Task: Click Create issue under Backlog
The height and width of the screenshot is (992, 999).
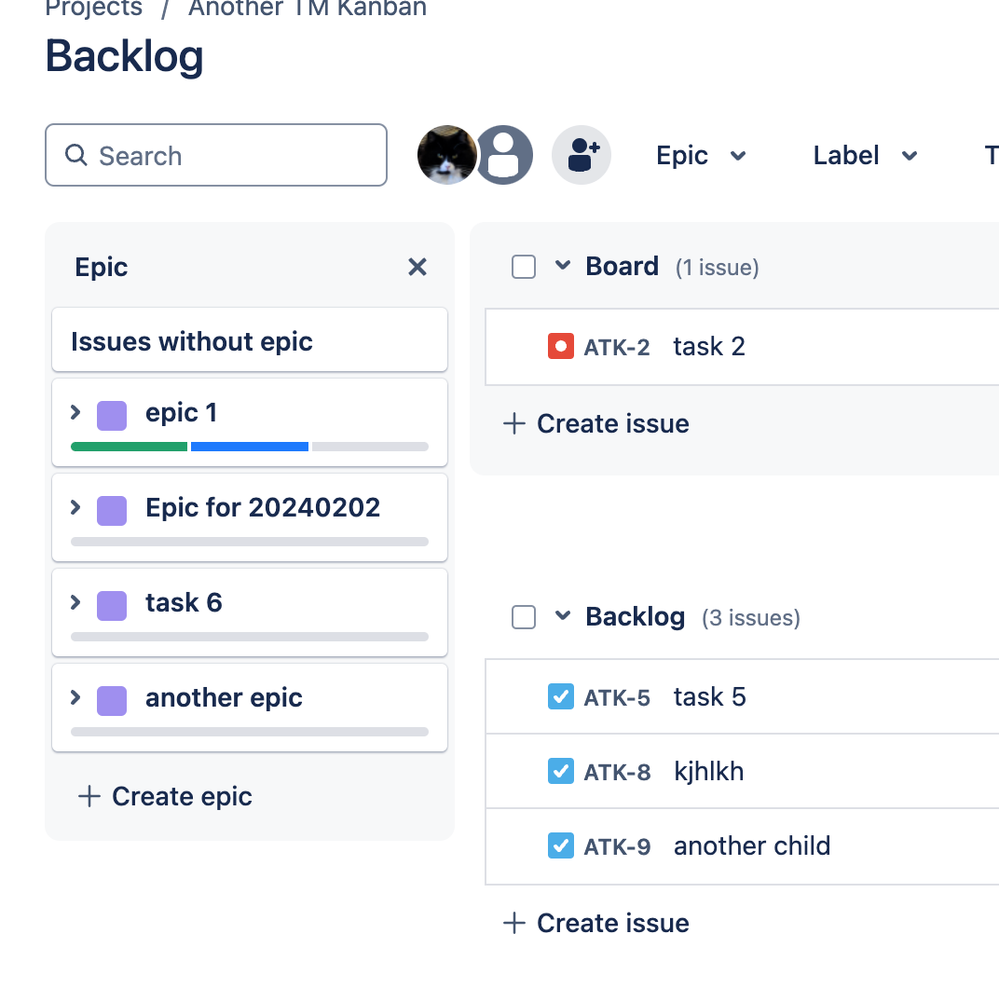Action: click(596, 923)
